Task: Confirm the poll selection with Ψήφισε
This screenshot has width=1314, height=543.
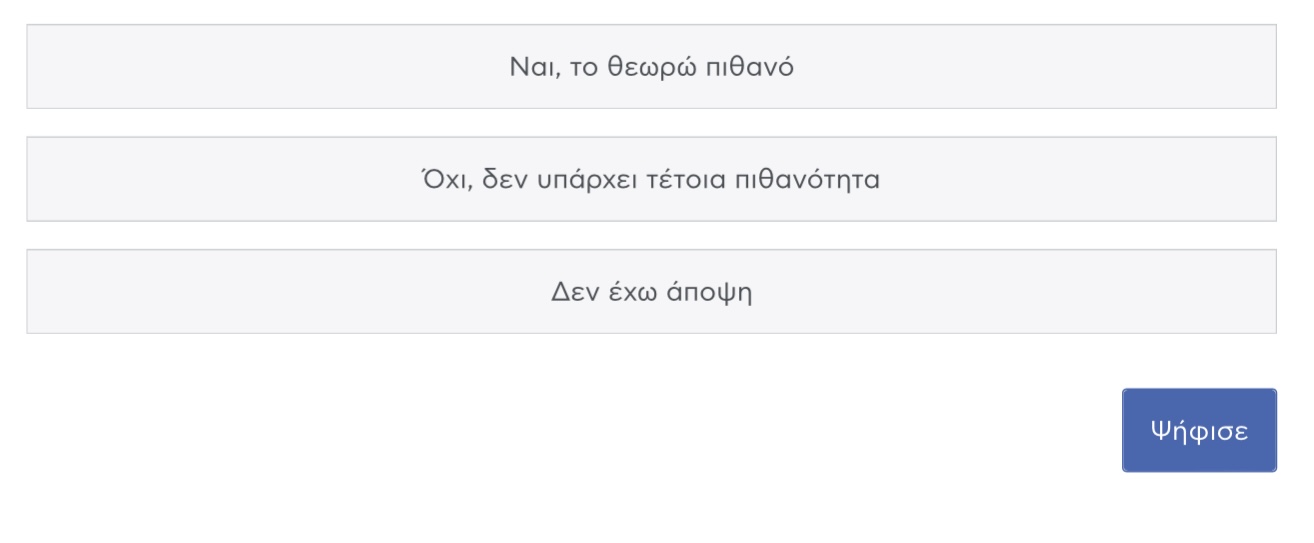Action: (1199, 430)
